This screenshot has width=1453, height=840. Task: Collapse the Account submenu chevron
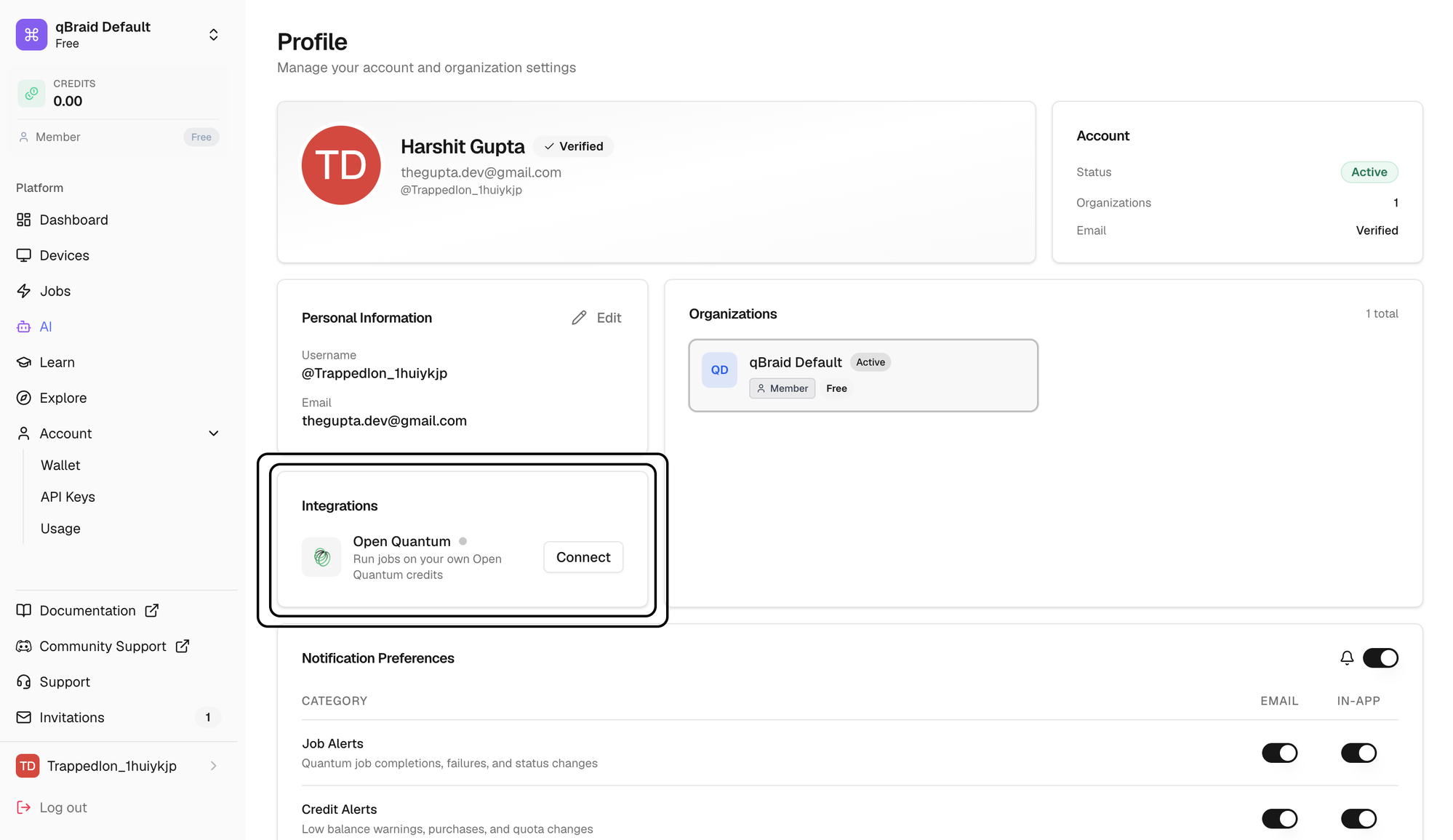(x=214, y=433)
